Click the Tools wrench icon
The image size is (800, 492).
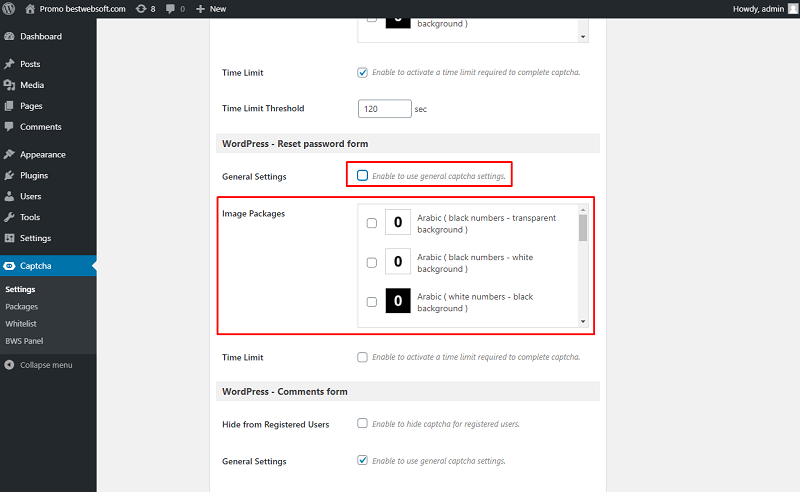coord(9,217)
